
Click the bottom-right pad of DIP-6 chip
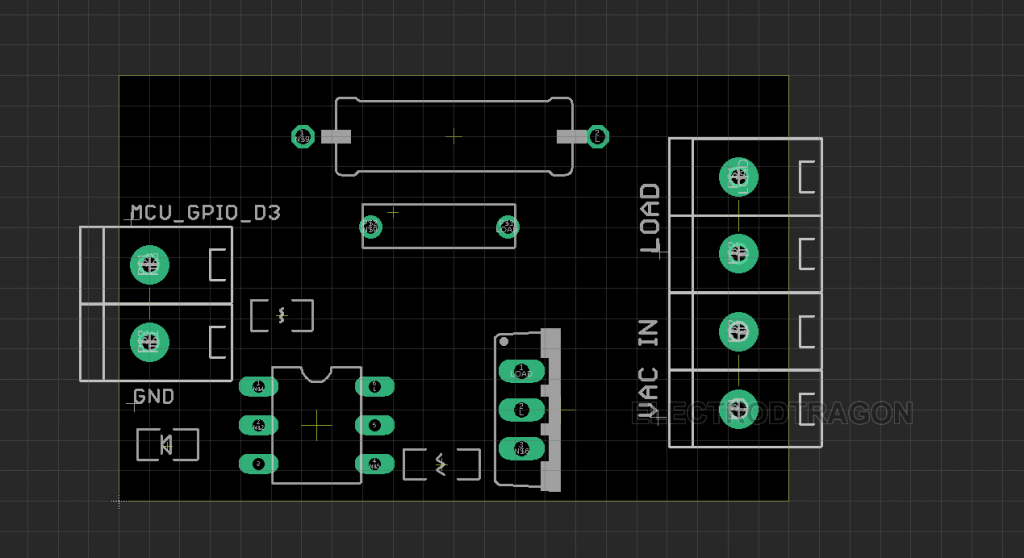375,463
